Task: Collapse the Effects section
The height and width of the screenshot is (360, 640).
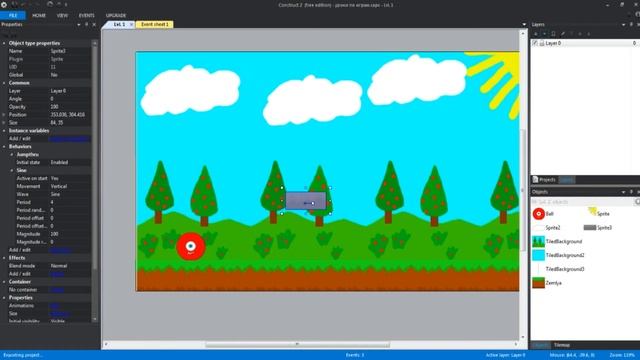Action: [4, 258]
